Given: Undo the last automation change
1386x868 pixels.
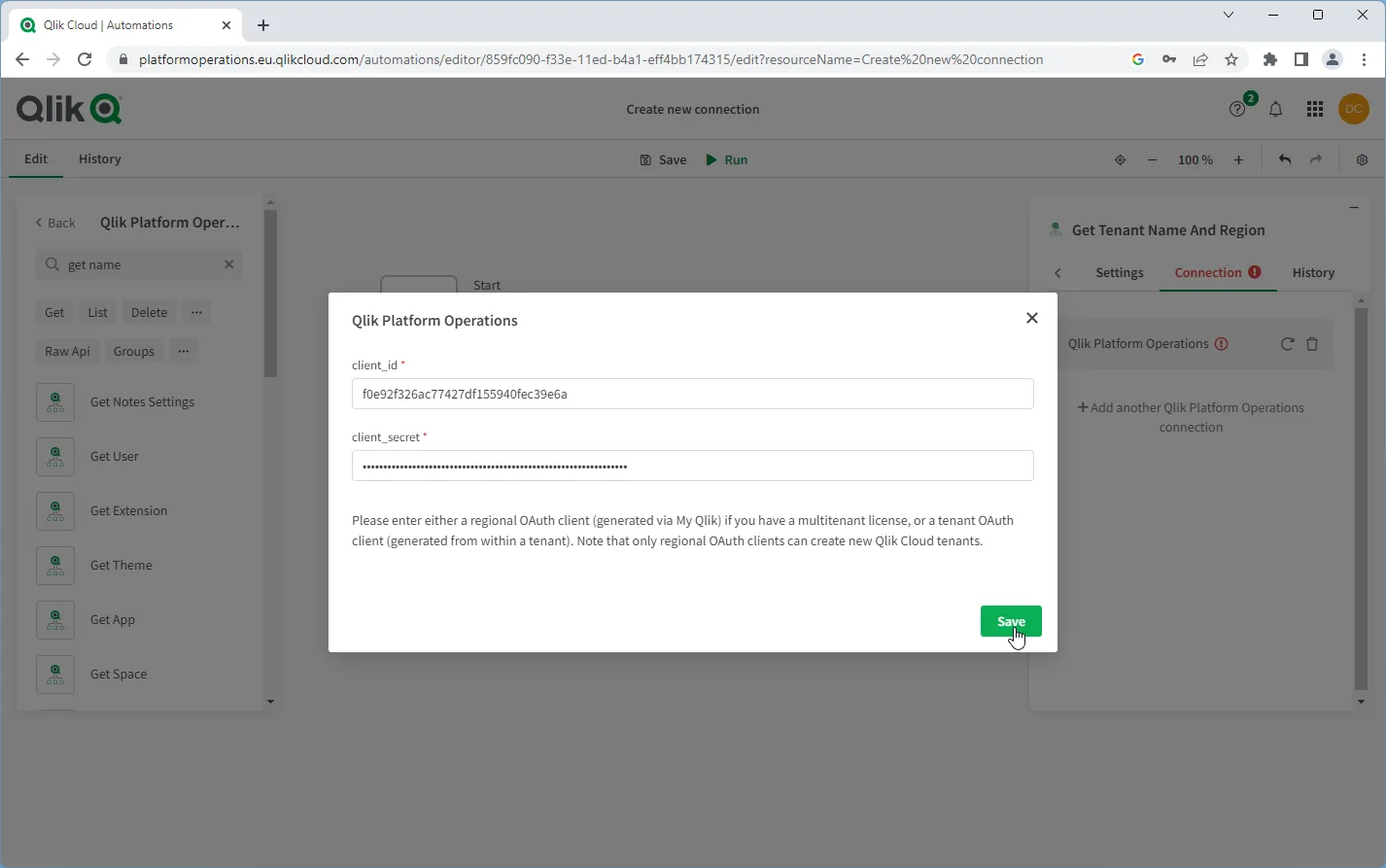Looking at the screenshot, I should click(x=1283, y=159).
